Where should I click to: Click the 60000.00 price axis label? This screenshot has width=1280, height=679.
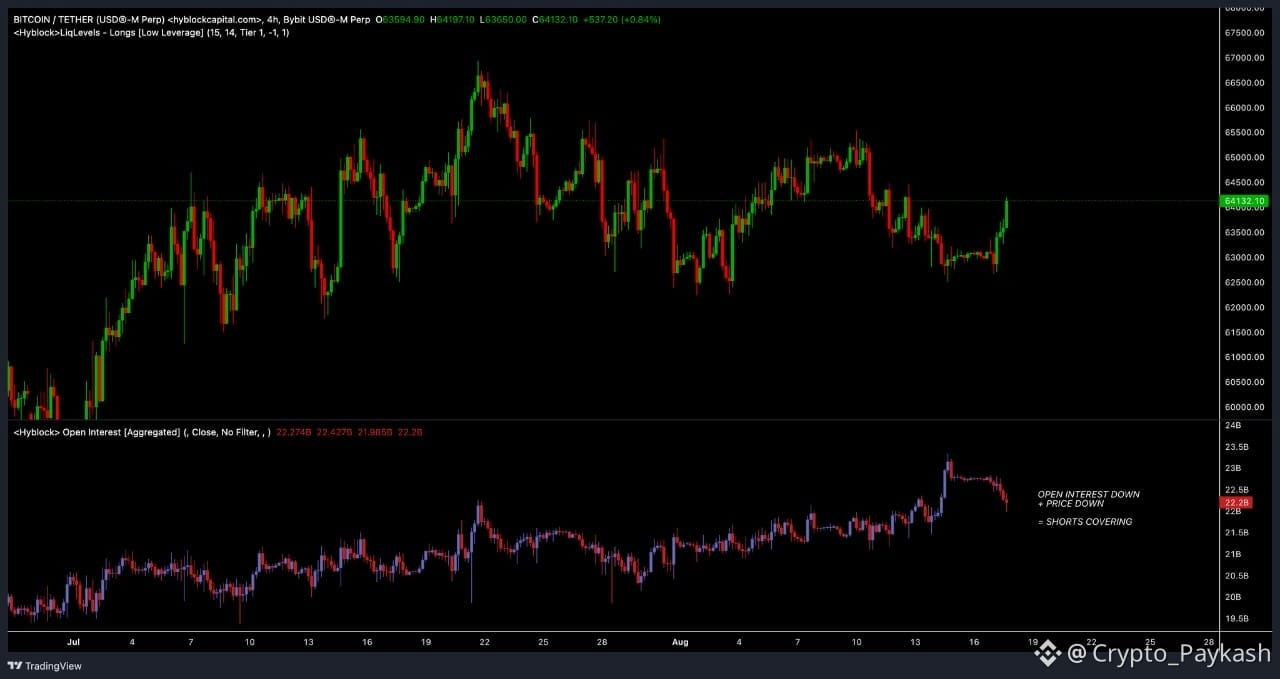tap(1245, 407)
